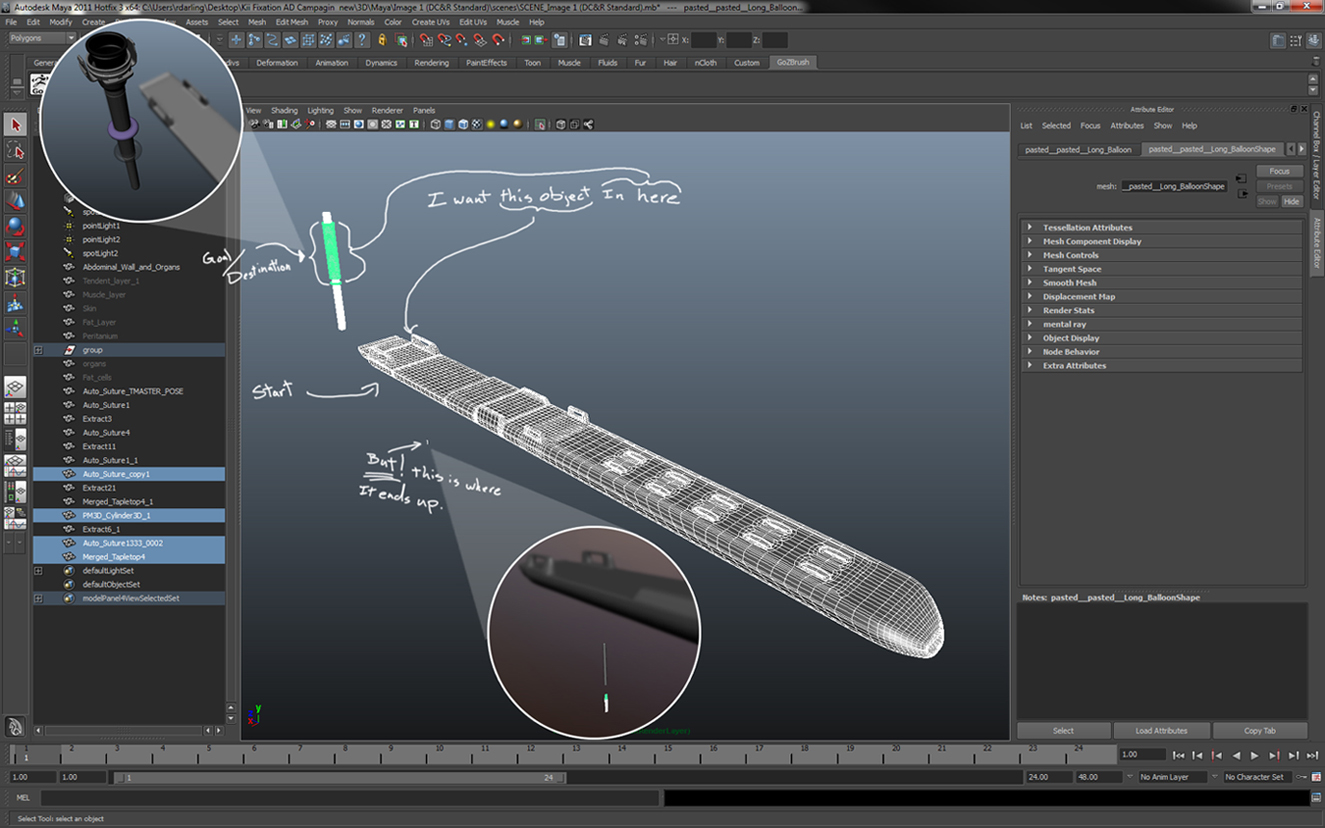The width and height of the screenshot is (1325, 828).
Task: Switch to pasted__pasted__Long_Balloon tab
Action: coord(1078,149)
